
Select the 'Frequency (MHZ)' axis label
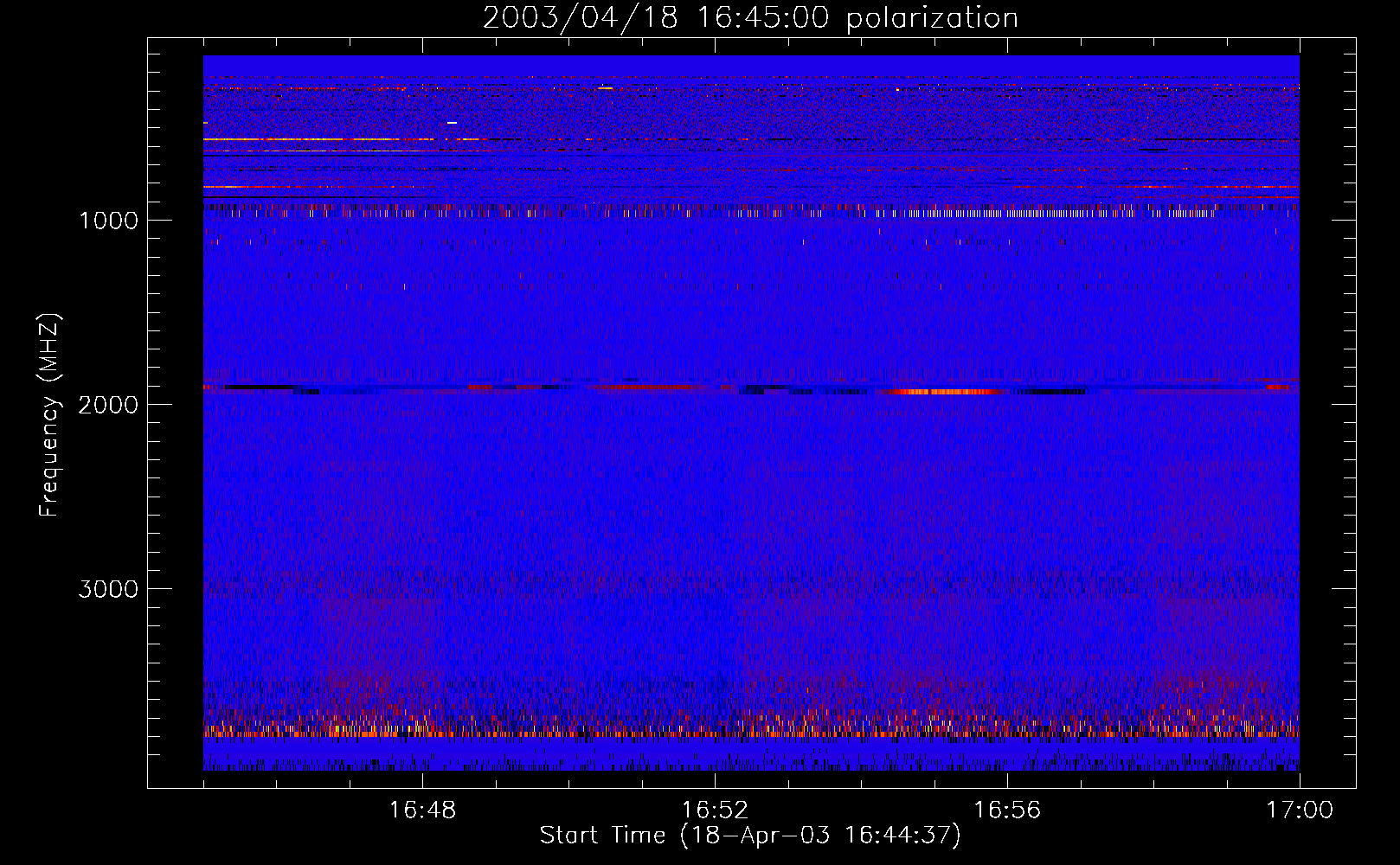click(49, 415)
